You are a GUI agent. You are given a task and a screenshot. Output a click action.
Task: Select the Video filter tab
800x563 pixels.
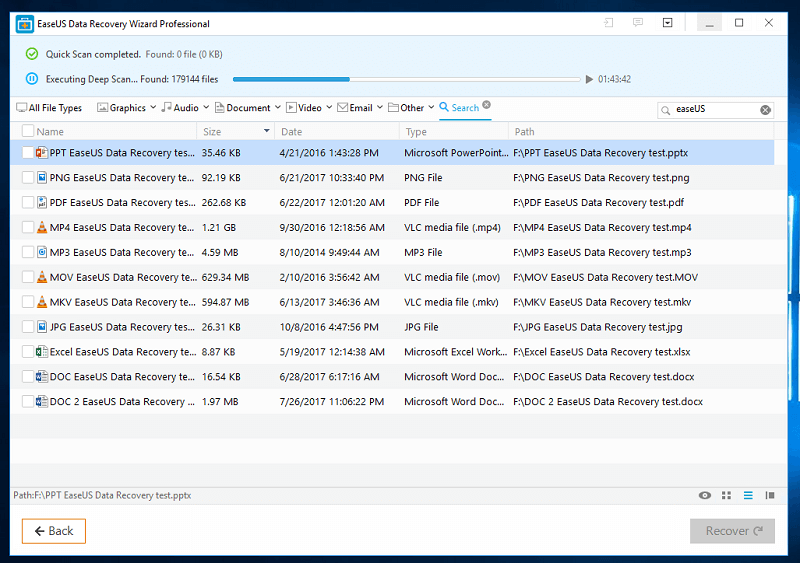click(x=304, y=108)
